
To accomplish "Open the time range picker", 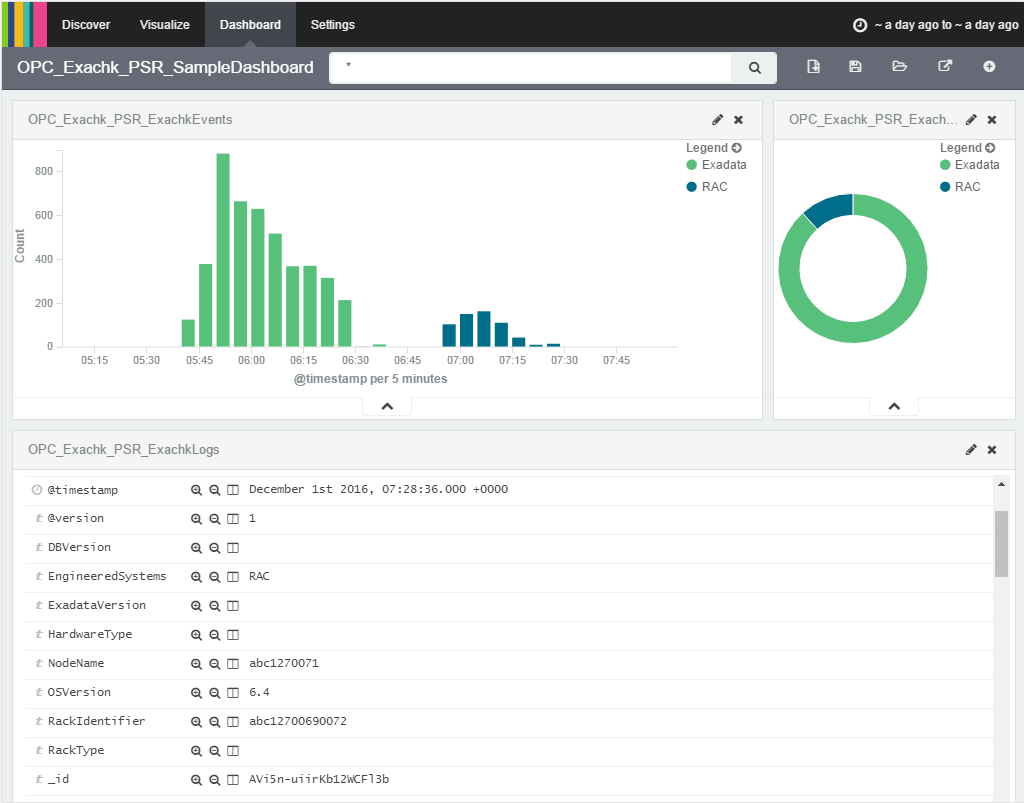I will coord(935,25).
